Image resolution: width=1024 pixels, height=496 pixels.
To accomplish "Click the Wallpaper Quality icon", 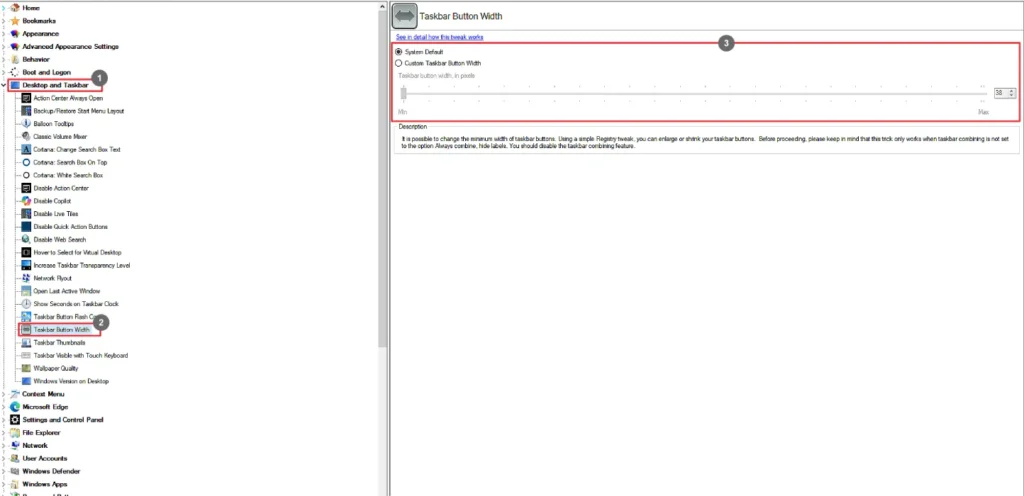I will [26, 368].
